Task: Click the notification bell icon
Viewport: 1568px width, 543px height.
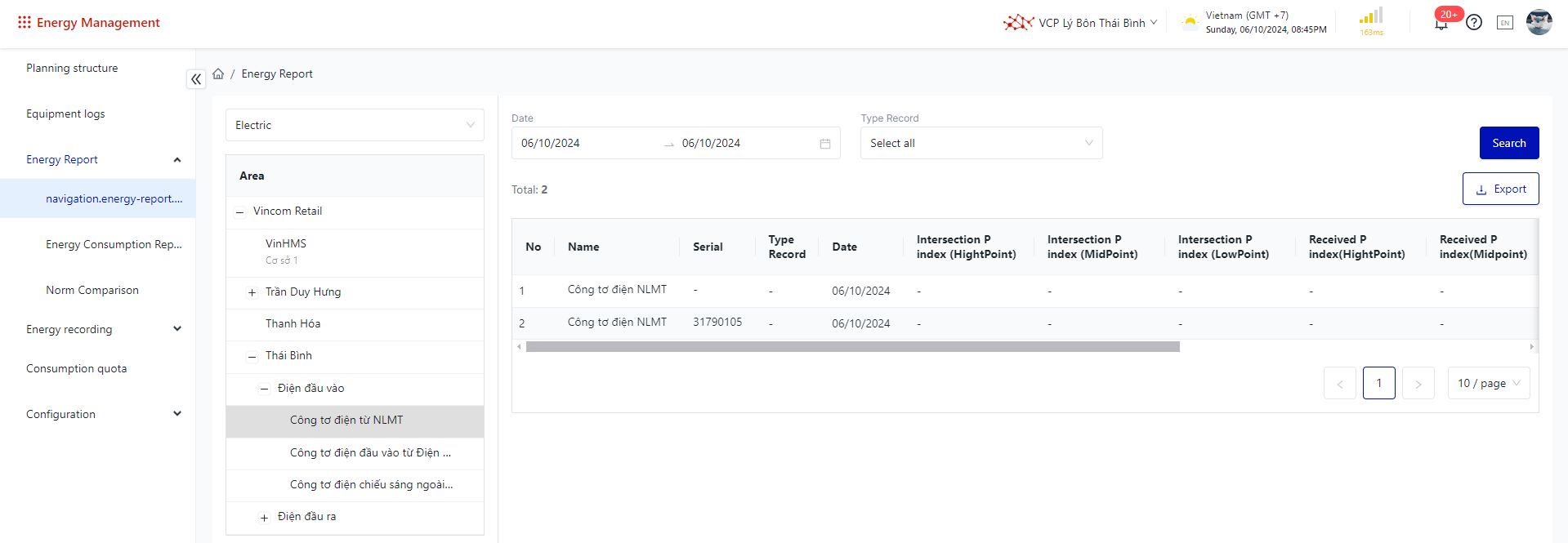Action: [1441, 24]
